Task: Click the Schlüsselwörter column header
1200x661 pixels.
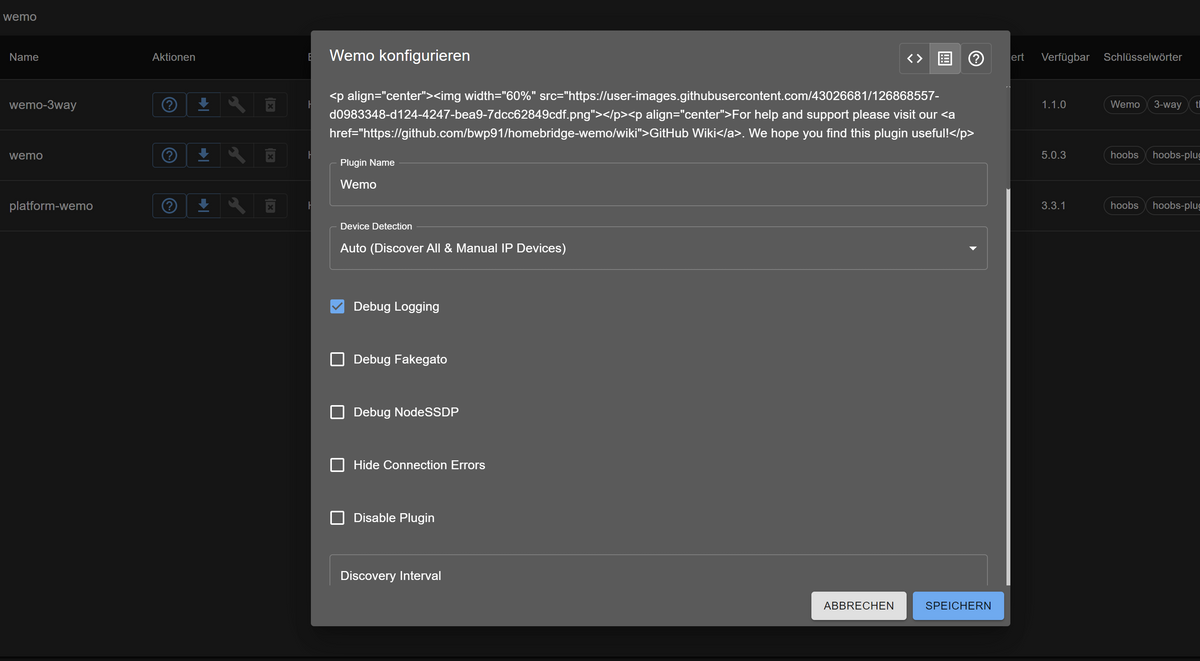Action: pos(1142,57)
